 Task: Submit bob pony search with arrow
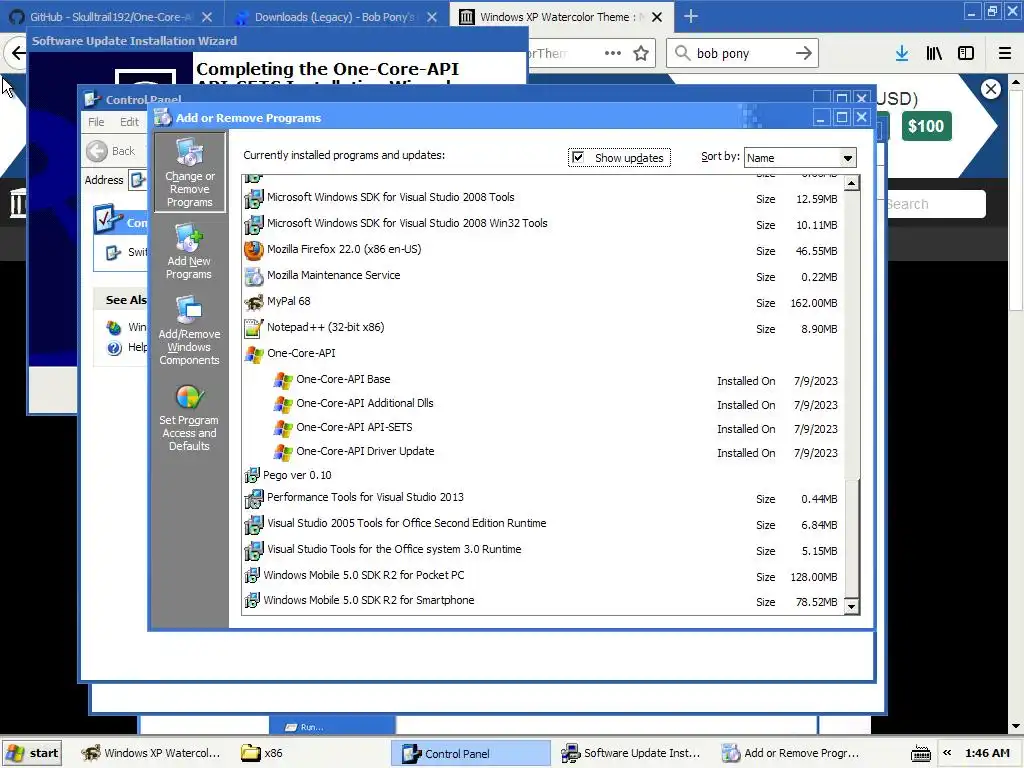coord(804,54)
